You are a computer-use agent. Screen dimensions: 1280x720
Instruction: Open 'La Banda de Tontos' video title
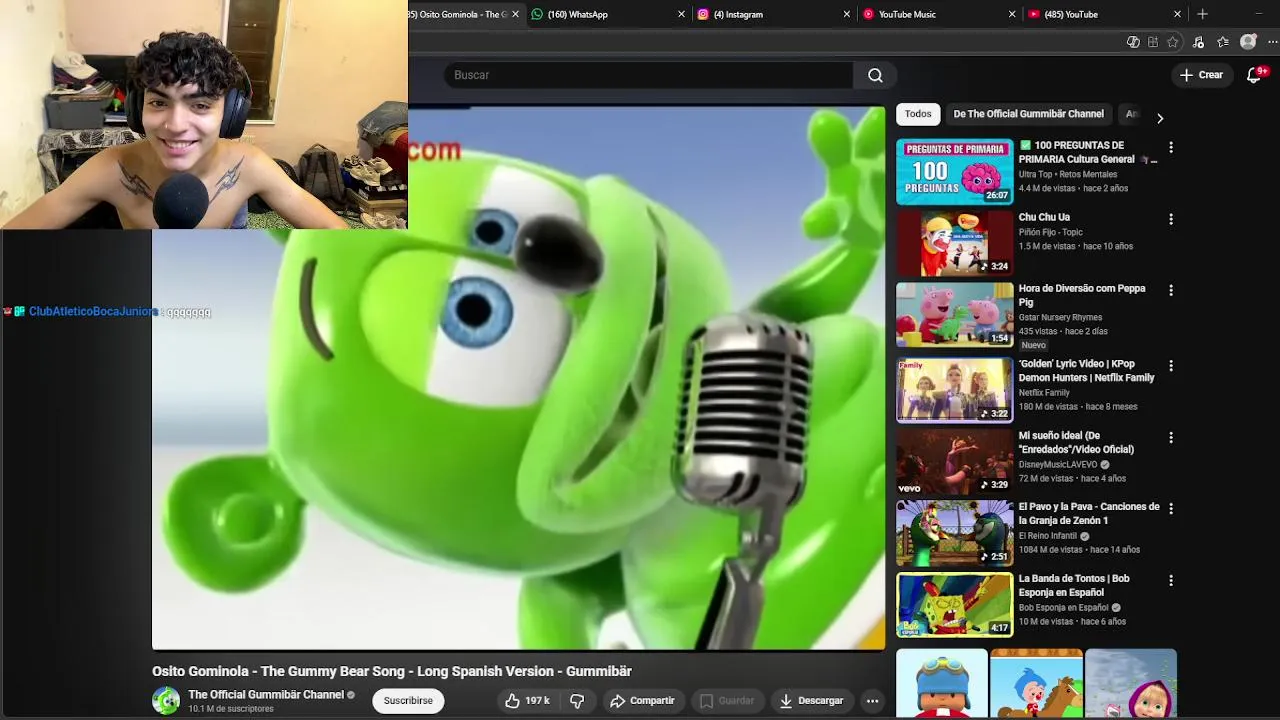tap(1074, 585)
